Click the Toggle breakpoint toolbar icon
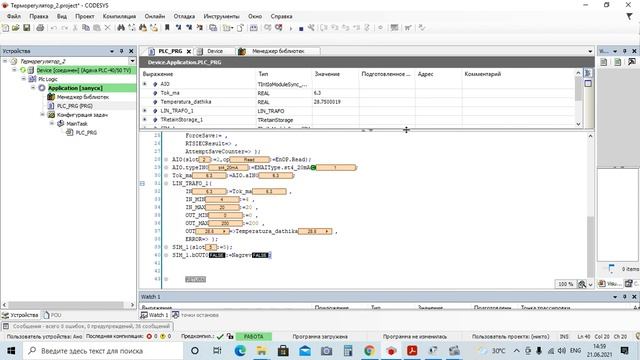 pos(380,28)
